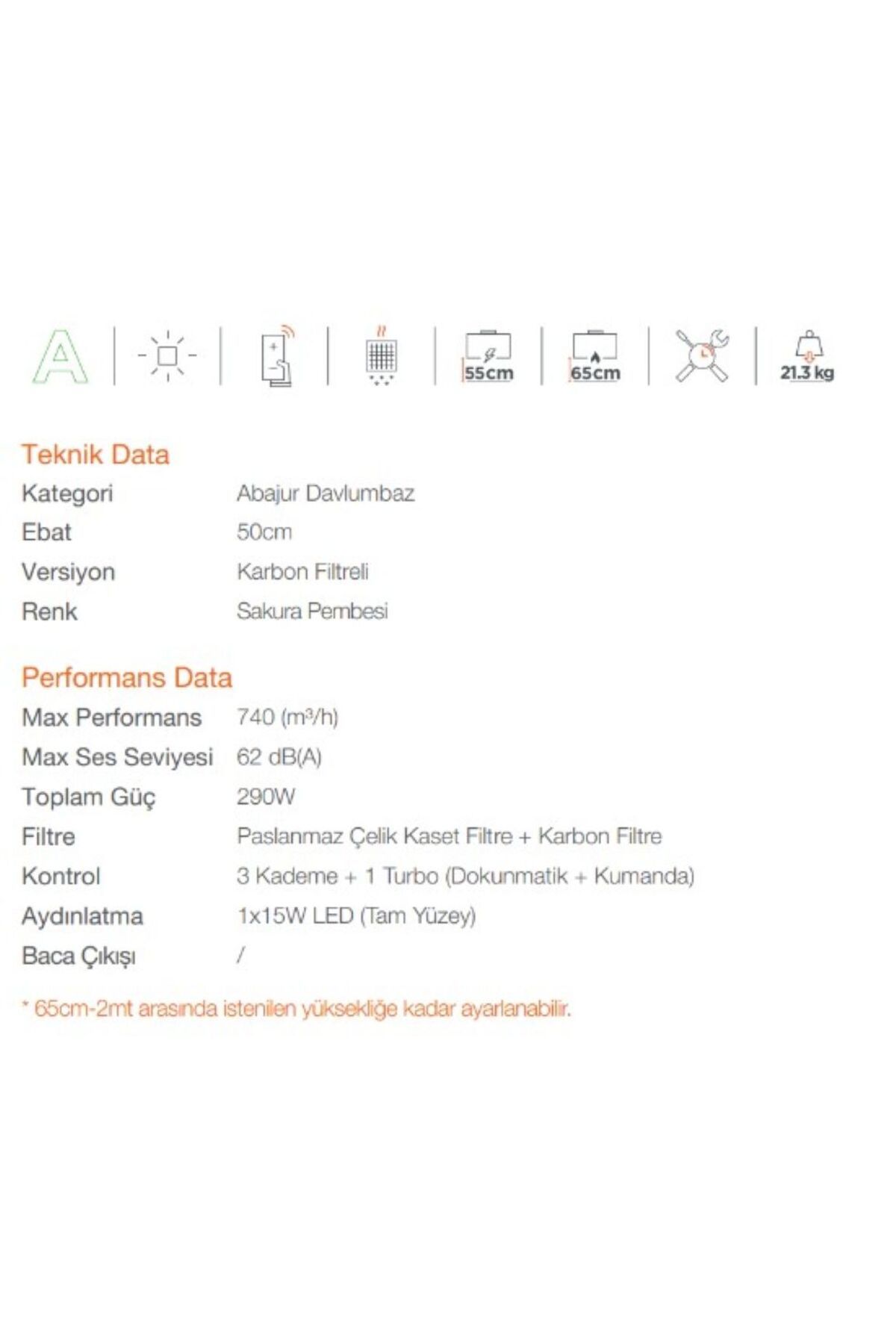Click the 290W total power value
896x1344 pixels.
click(266, 797)
